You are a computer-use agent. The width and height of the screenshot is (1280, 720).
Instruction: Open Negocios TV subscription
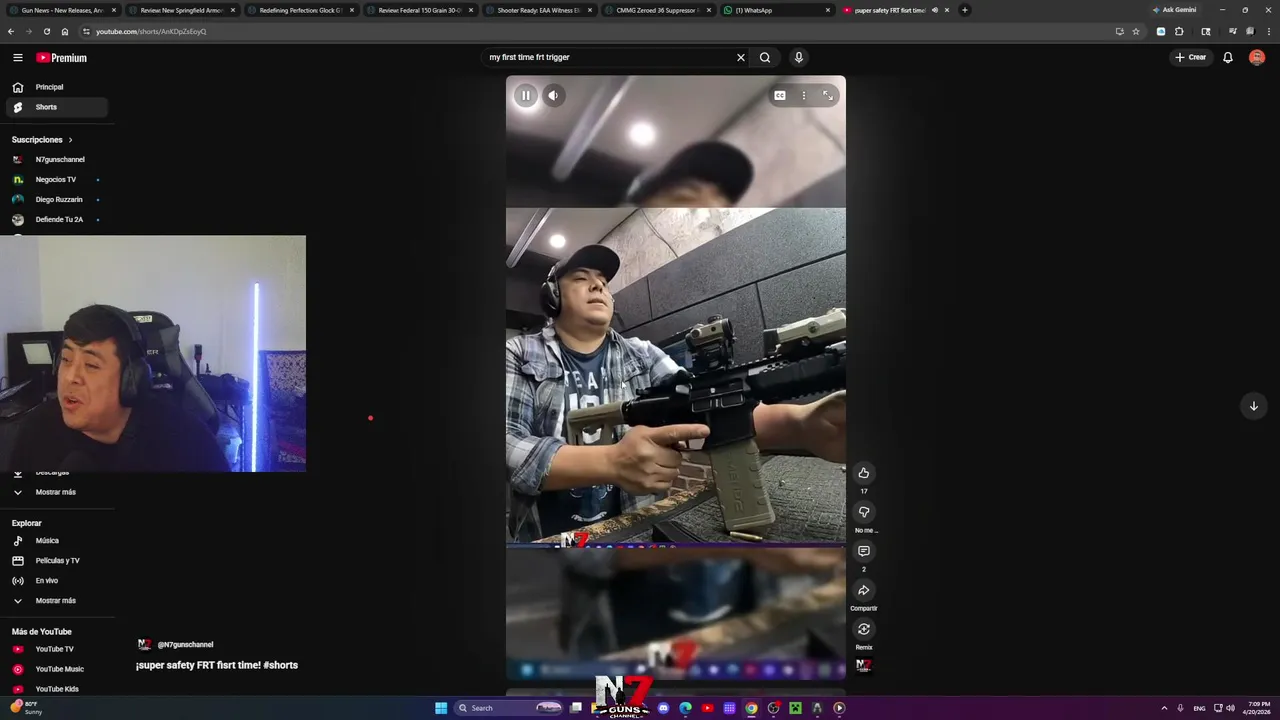[x=57, y=180]
